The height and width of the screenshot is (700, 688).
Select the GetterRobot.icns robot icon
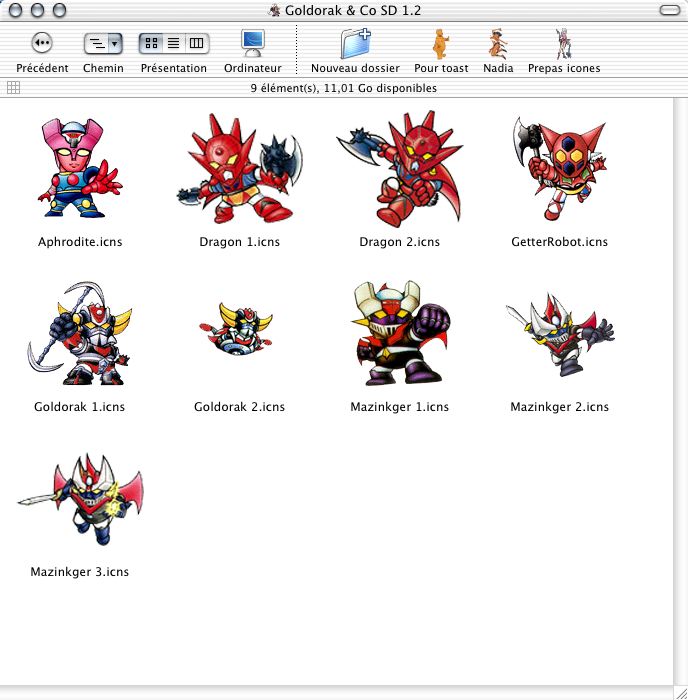tap(559, 168)
